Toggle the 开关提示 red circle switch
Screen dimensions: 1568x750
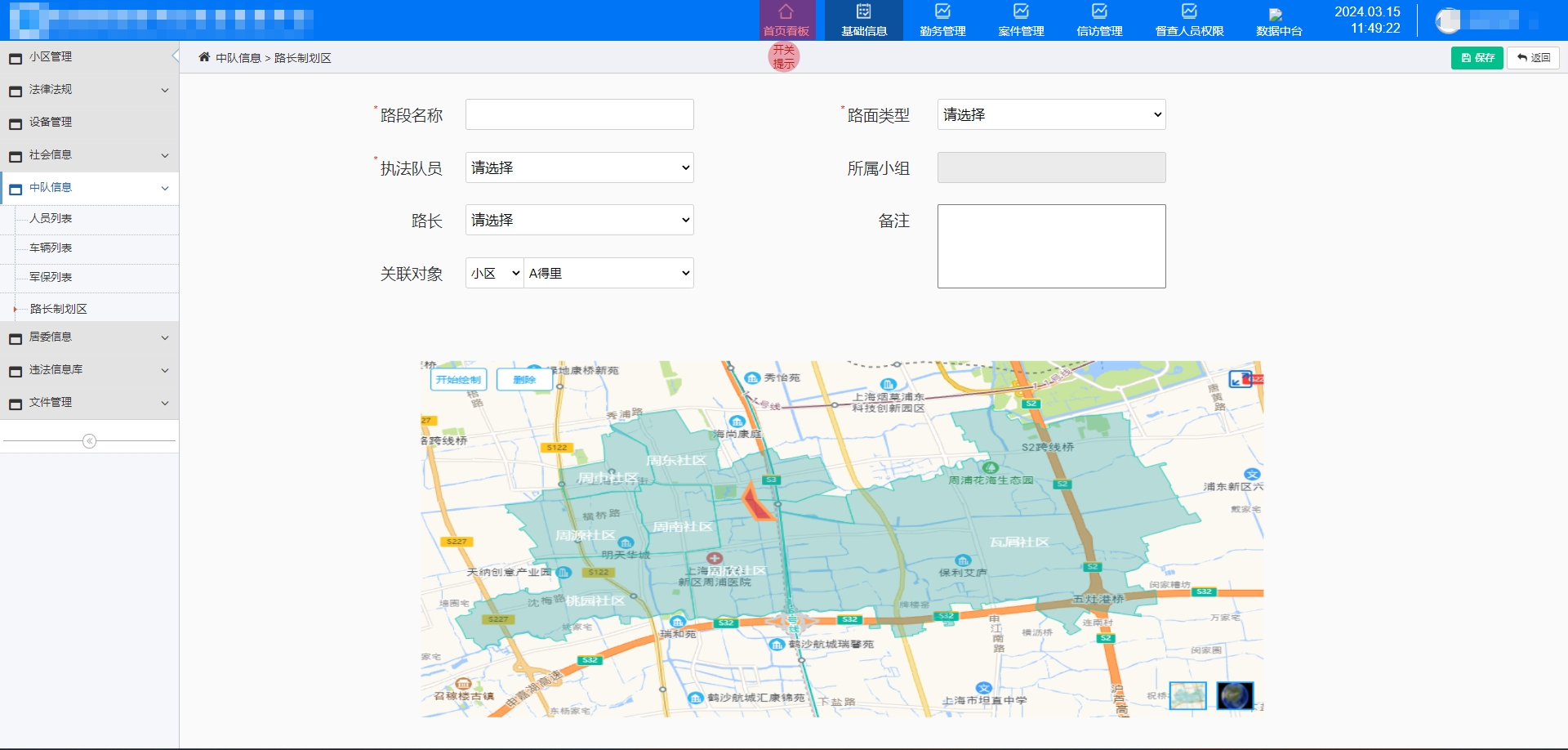tap(784, 56)
